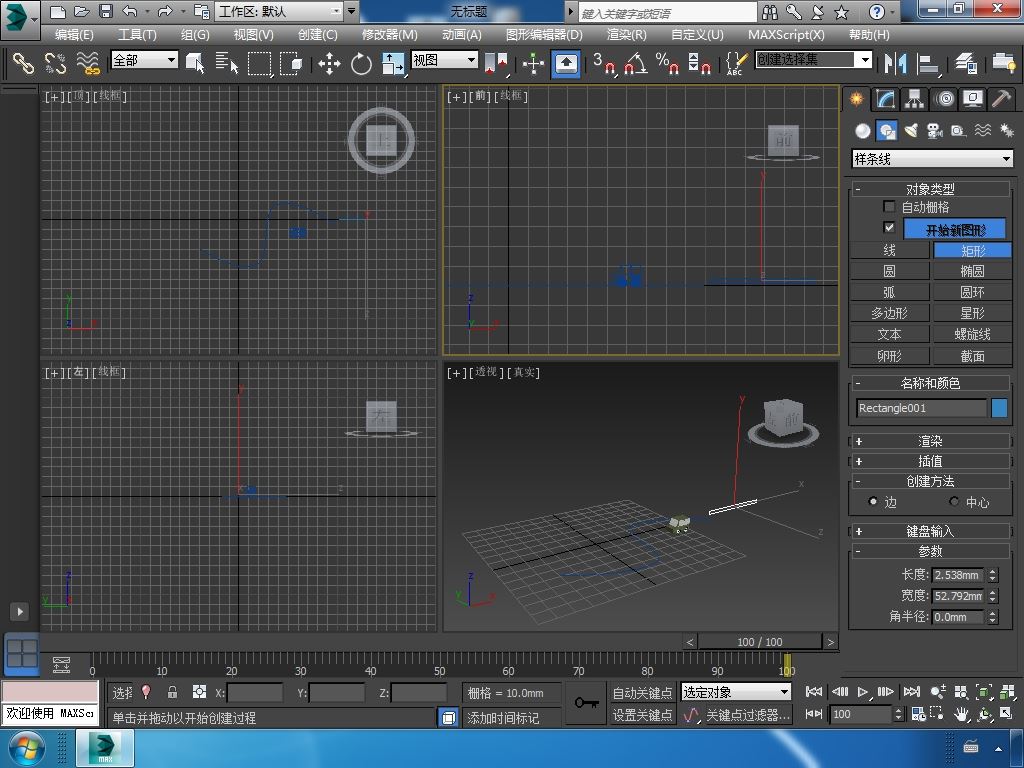Click the 星形 shape button
The width and height of the screenshot is (1024, 768).
pos(972,313)
